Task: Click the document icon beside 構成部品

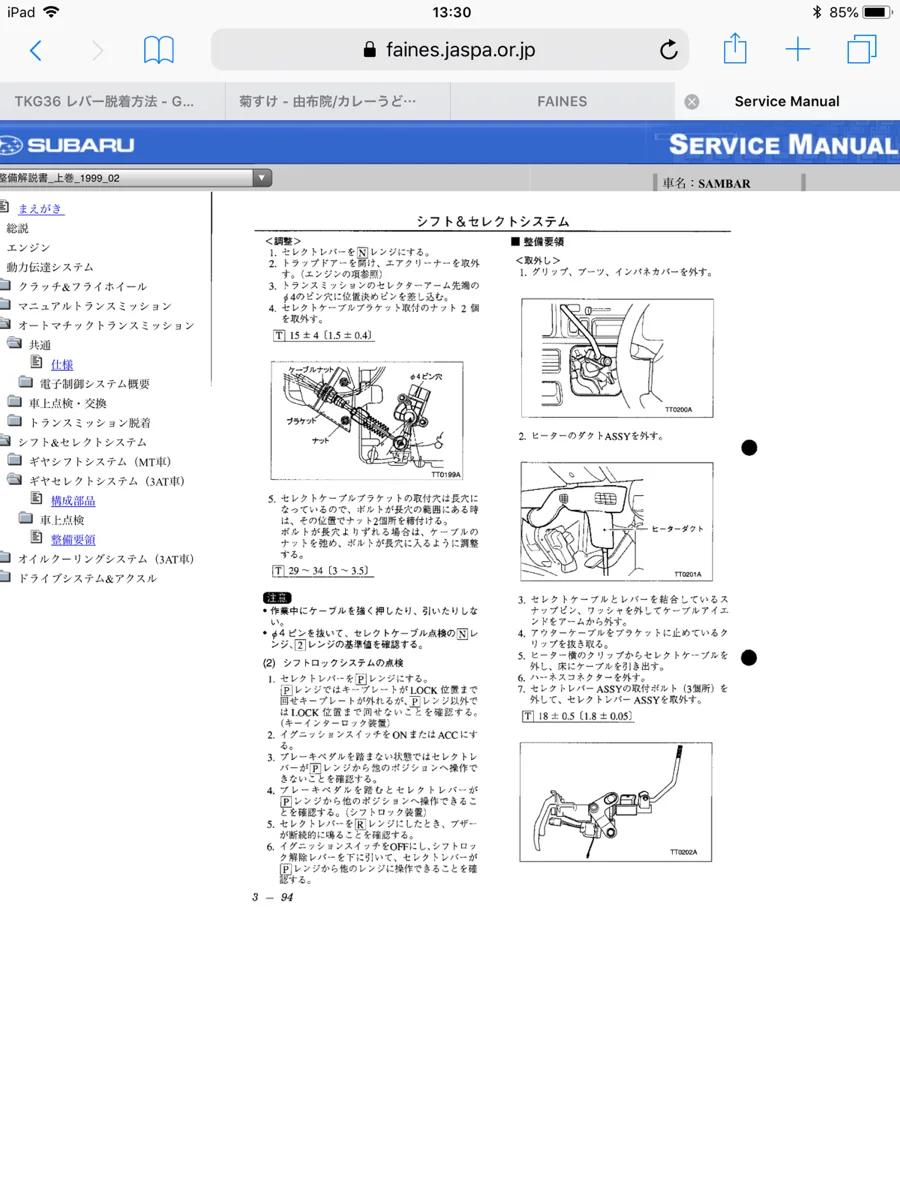Action: click(x=37, y=499)
